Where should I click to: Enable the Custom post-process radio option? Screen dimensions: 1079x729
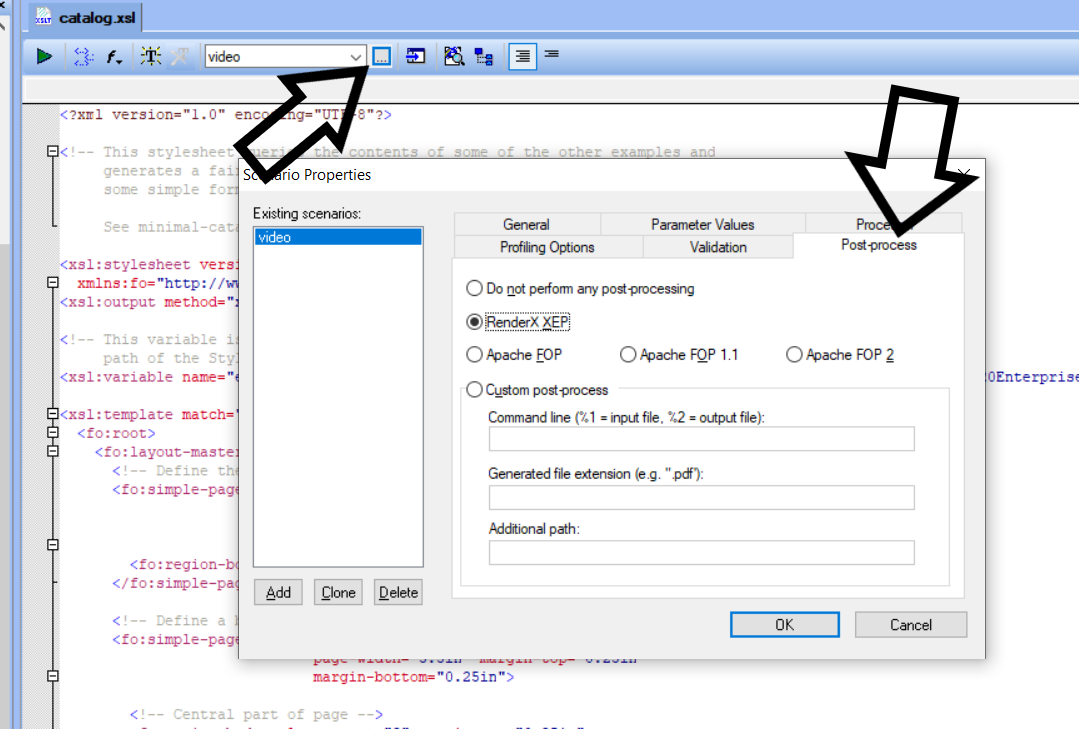point(474,390)
